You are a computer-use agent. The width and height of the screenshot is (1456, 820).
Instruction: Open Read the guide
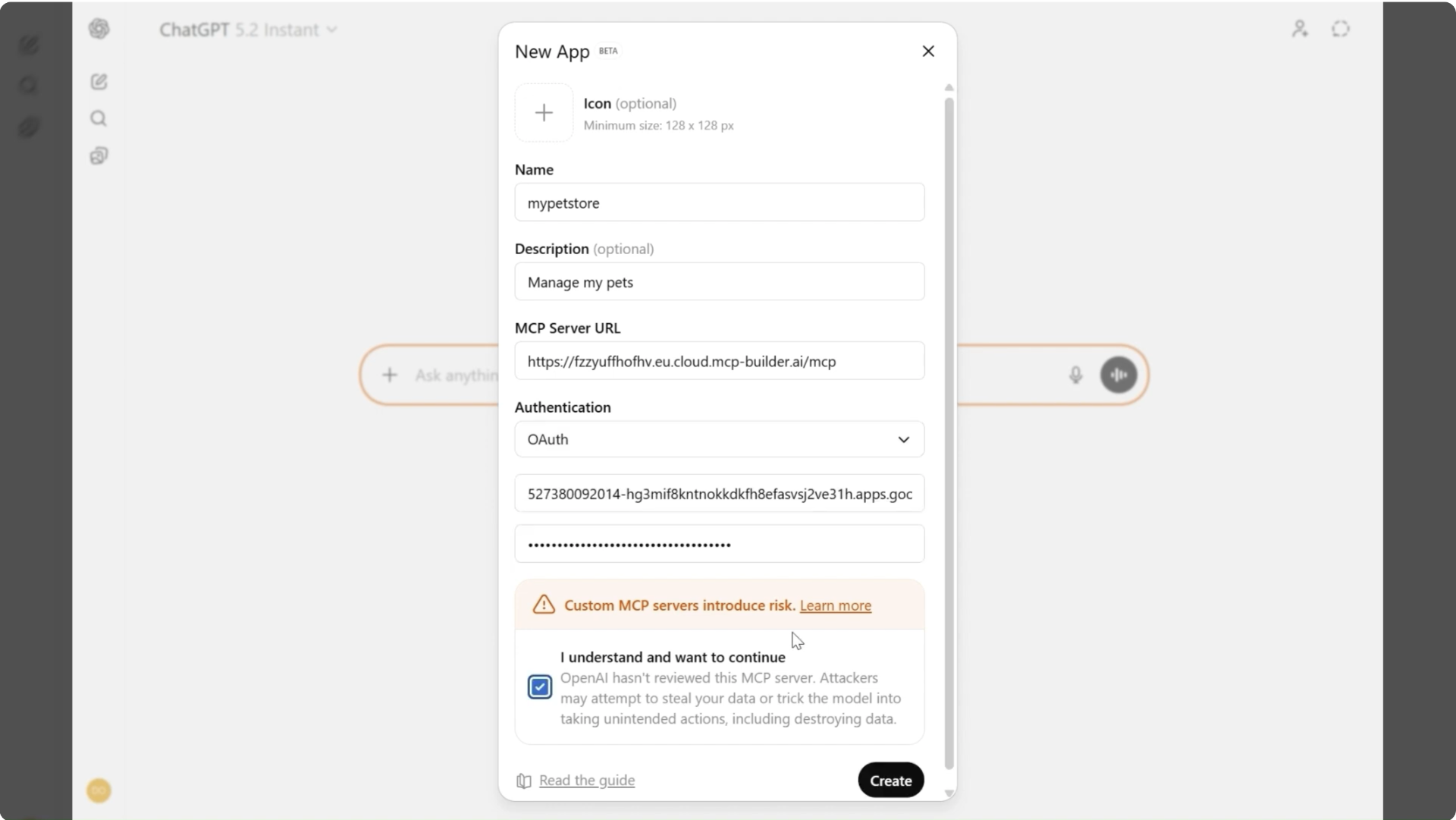click(587, 781)
